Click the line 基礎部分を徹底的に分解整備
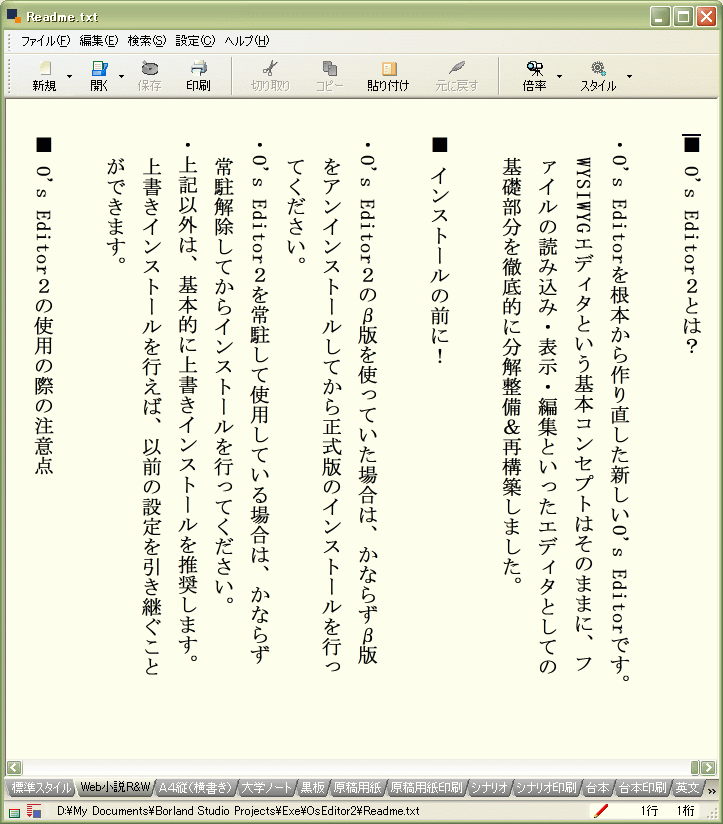Image resolution: width=723 pixels, height=824 pixels. click(512, 371)
